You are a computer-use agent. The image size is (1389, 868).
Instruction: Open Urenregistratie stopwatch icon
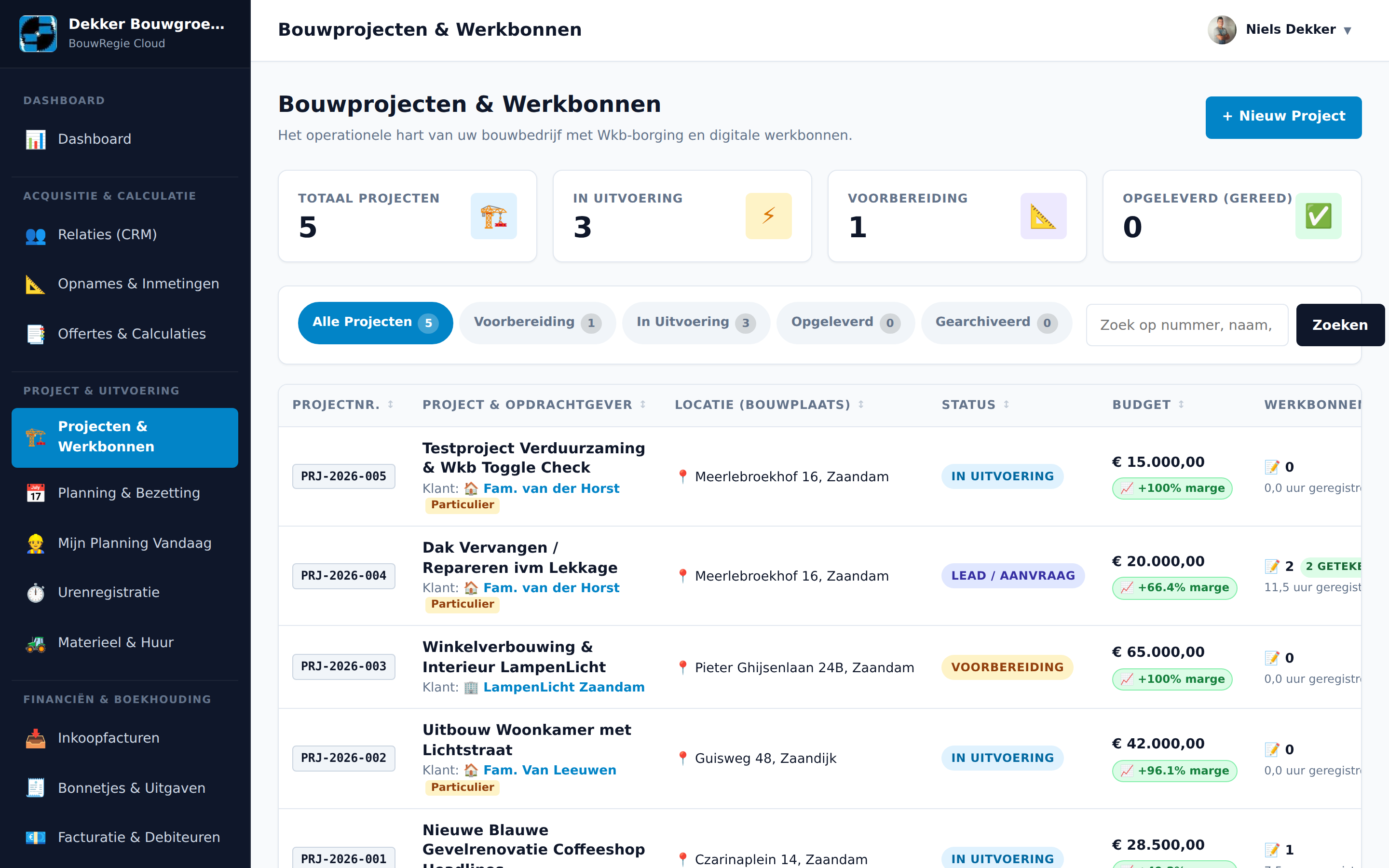pos(36,593)
